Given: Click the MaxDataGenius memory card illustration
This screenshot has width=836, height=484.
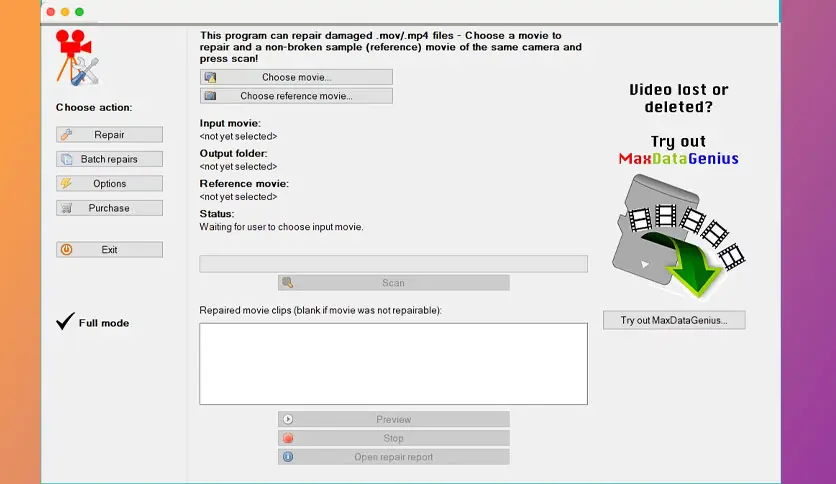Looking at the screenshot, I should coord(678,236).
